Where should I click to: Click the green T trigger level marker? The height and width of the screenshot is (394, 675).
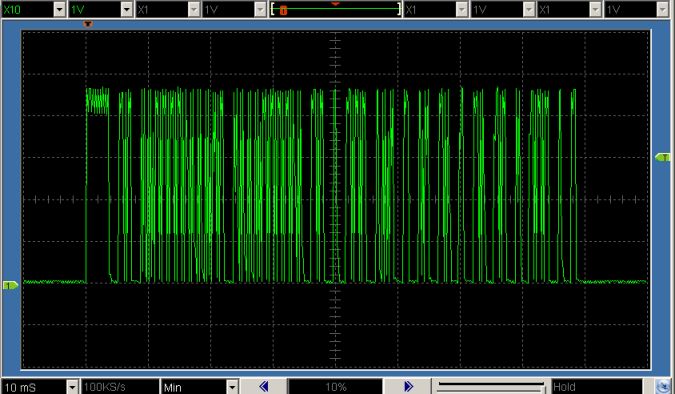tap(663, 157)
